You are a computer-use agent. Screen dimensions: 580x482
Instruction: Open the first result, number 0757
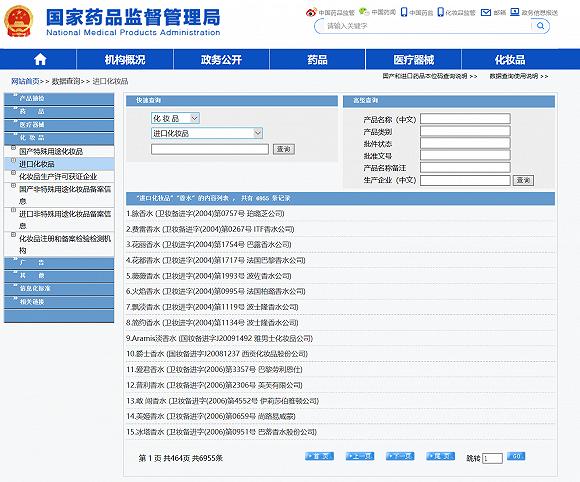[205, 213]
